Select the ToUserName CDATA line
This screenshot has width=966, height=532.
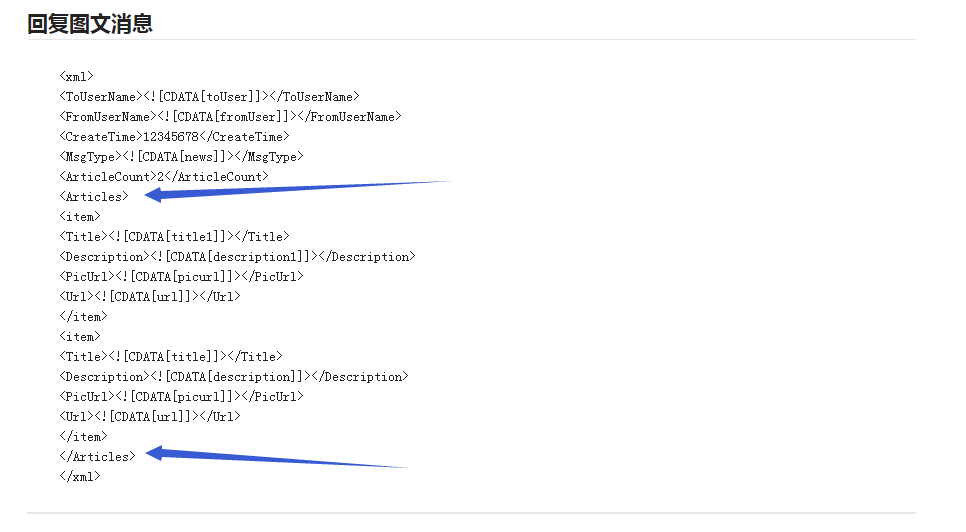209,97
